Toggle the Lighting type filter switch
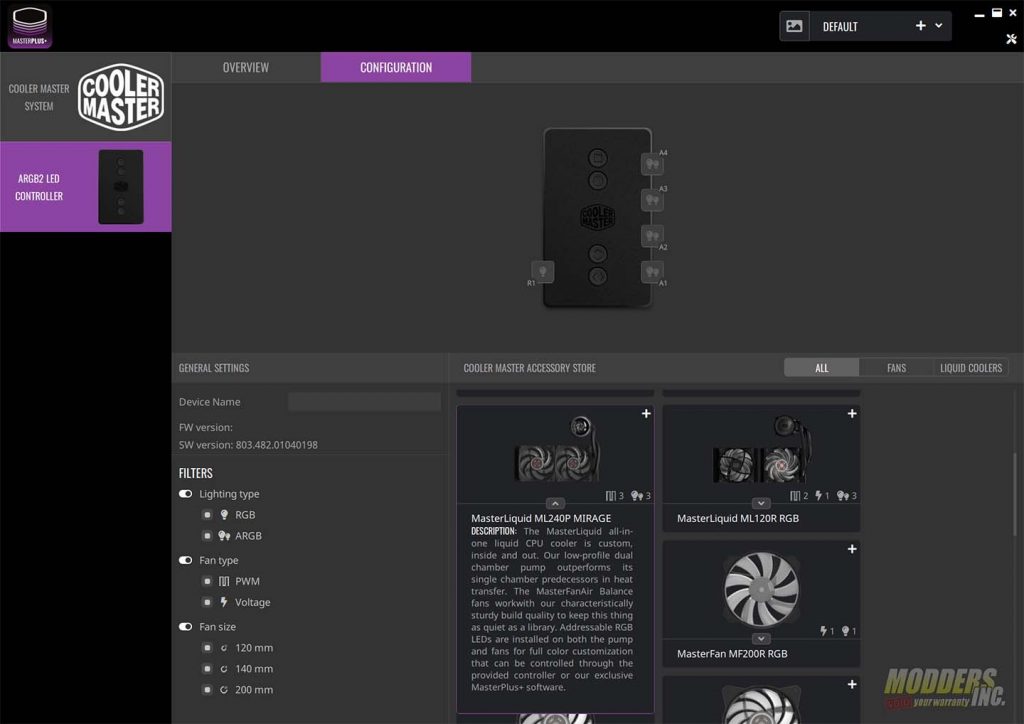The height and width of the screenshot is (724, 1024). point(185,494)
